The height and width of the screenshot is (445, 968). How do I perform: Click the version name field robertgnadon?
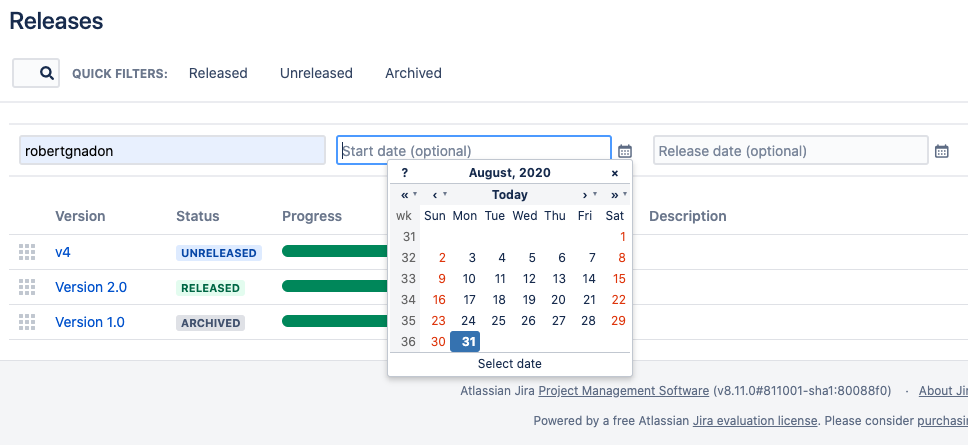[172, 151]
